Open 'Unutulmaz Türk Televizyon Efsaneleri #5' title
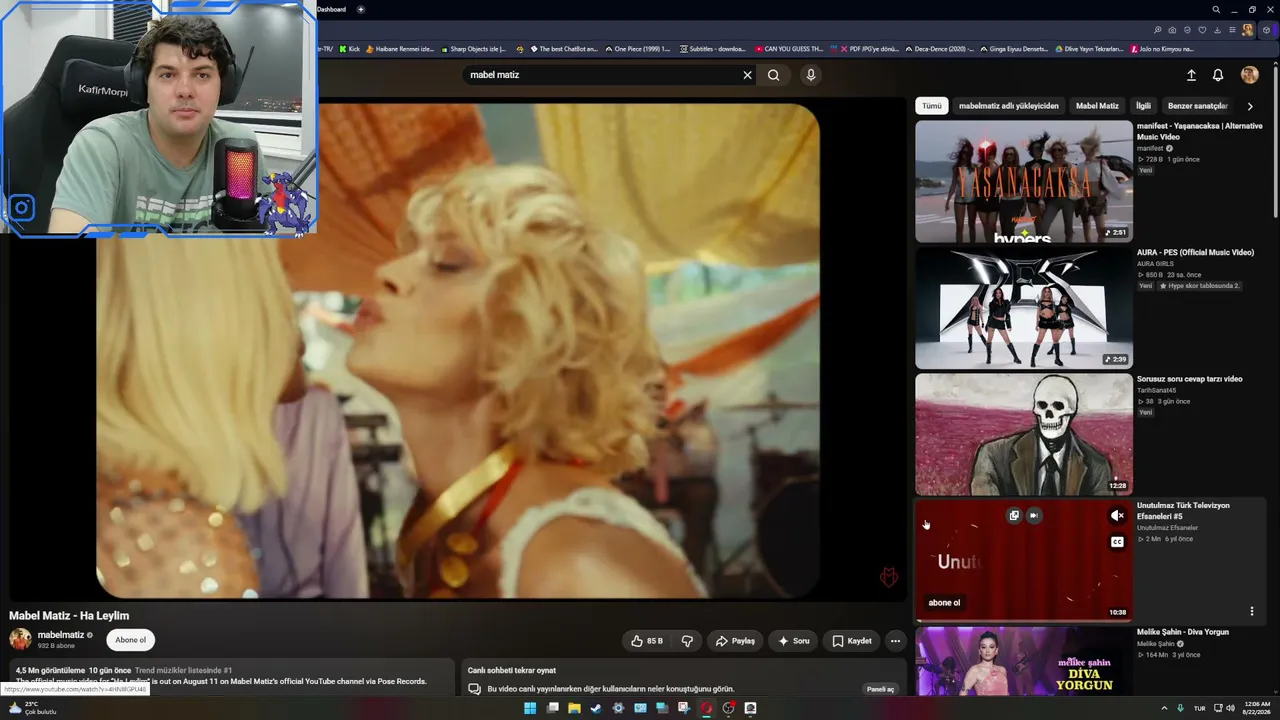 tap(1183, 511)
